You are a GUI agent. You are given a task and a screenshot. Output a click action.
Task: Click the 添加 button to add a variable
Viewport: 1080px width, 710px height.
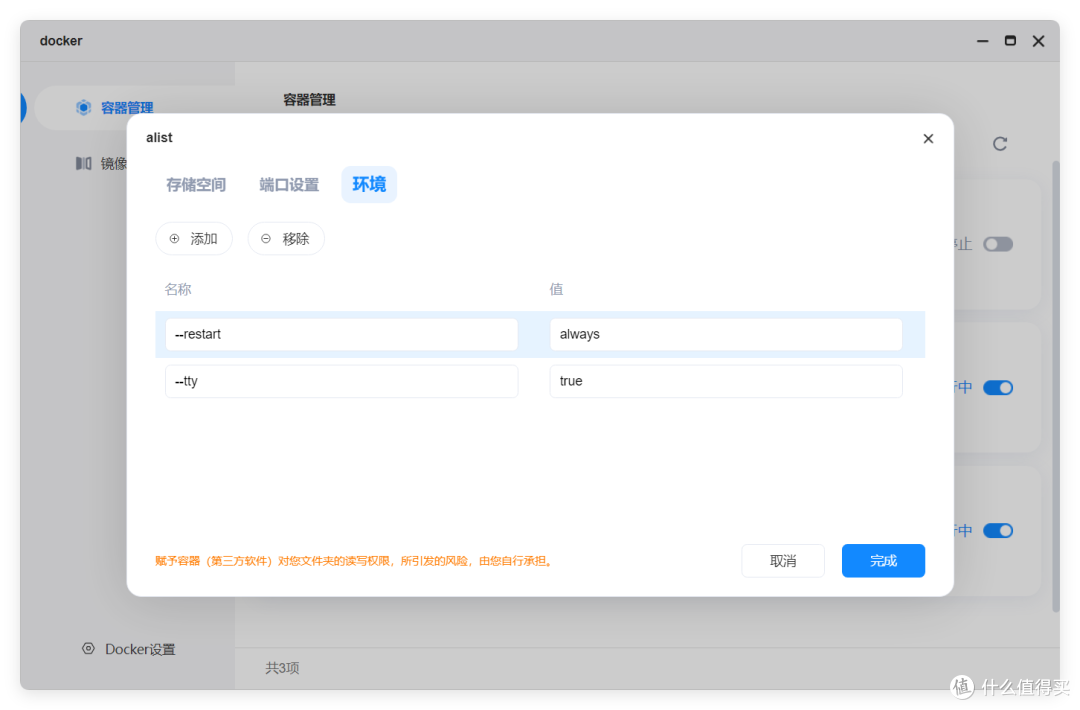point(194,238)
